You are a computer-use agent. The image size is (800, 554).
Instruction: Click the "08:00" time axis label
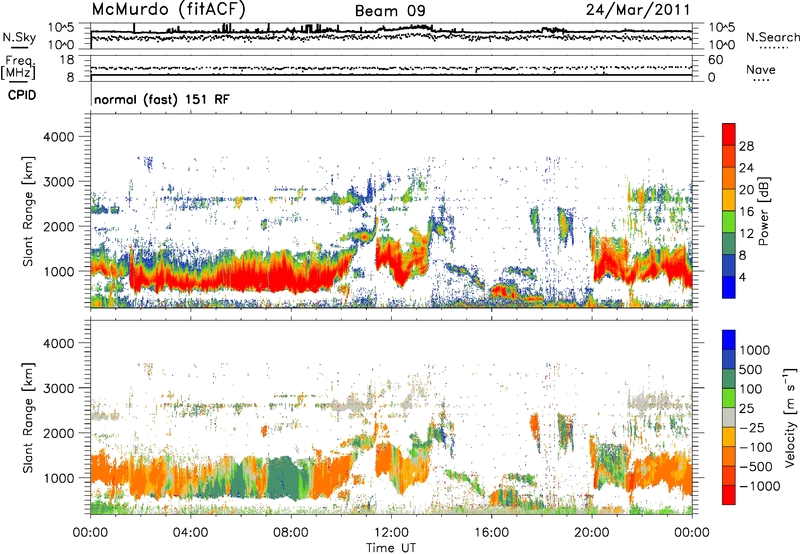(291, 533)
